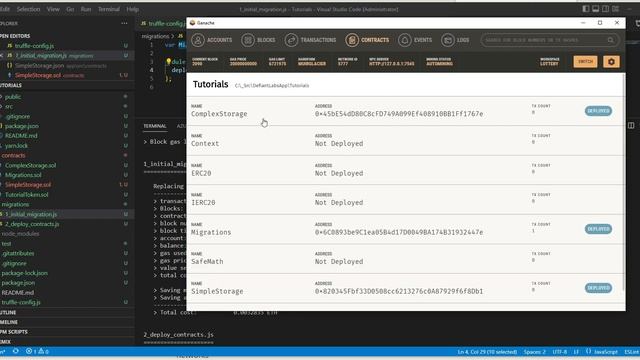Open Terminal menu in VS Code
The height and width of the screenshot is (360, 640).
tap(109, 9)
